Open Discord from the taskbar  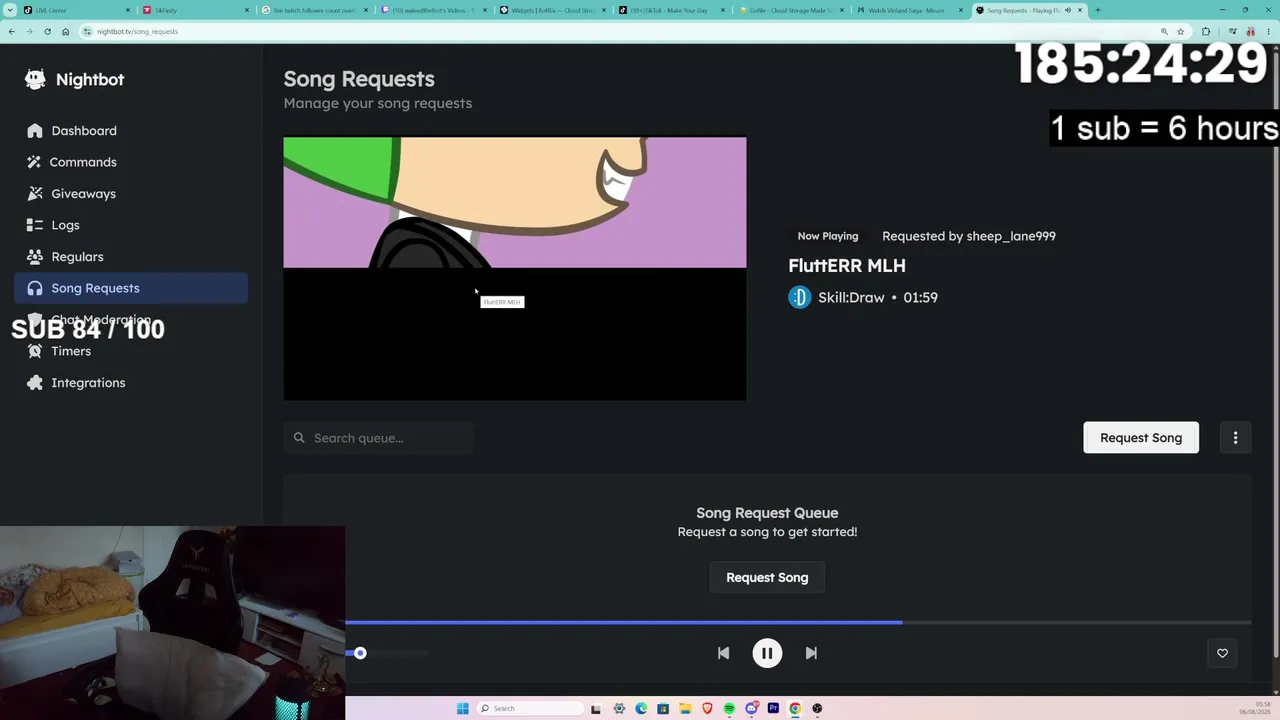click(x=751, y=708)
